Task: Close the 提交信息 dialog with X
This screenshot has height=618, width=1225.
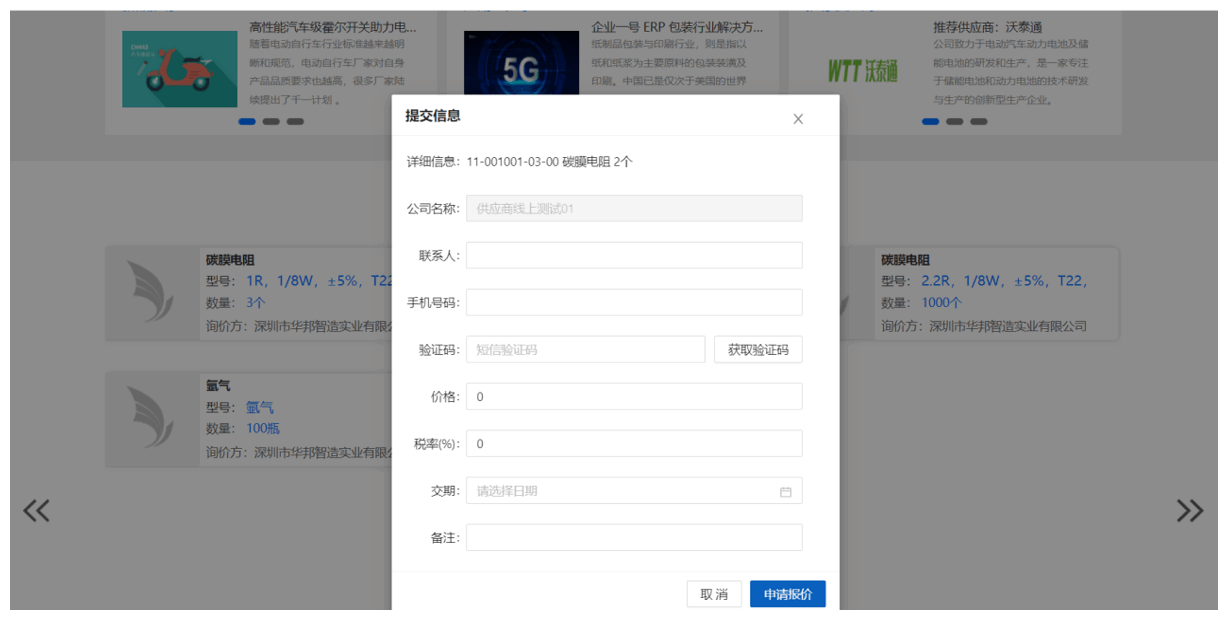Action: (x=798, y=119)
